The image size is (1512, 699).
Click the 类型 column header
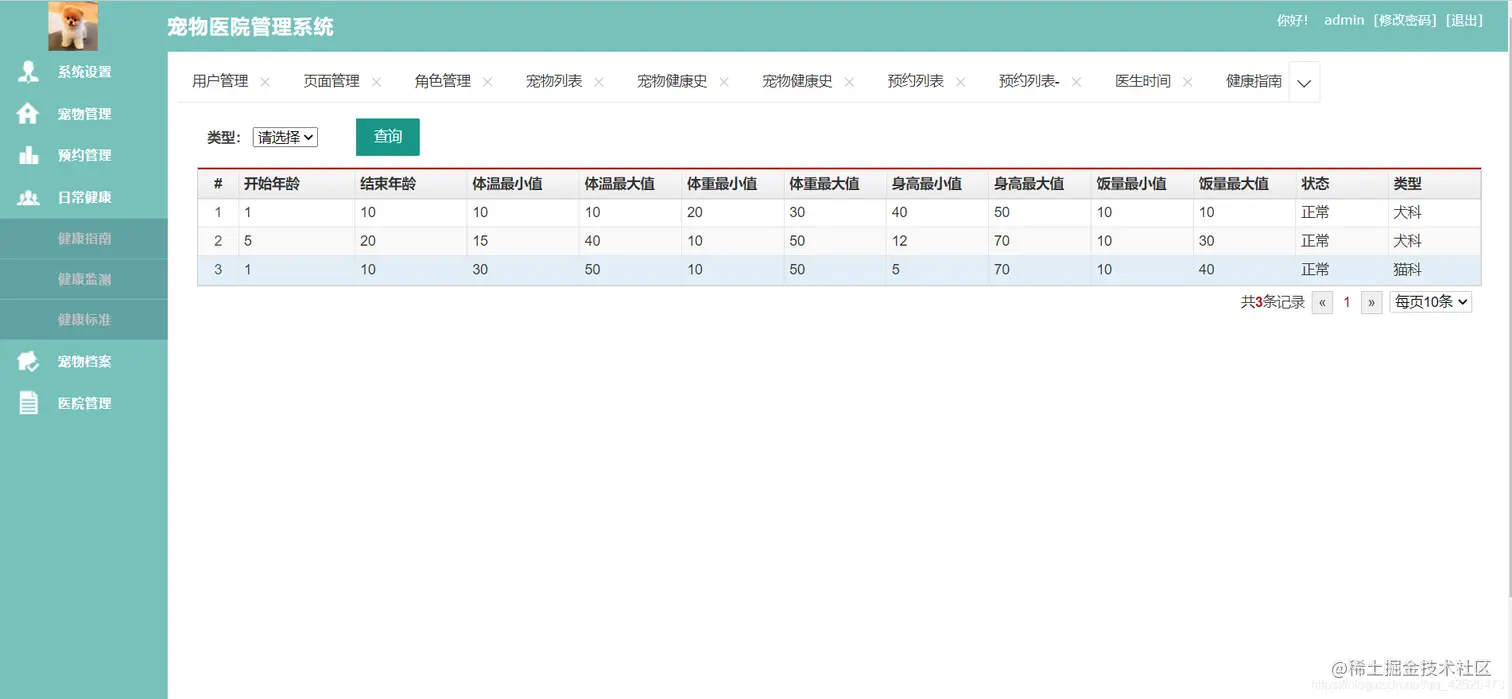1433,184
